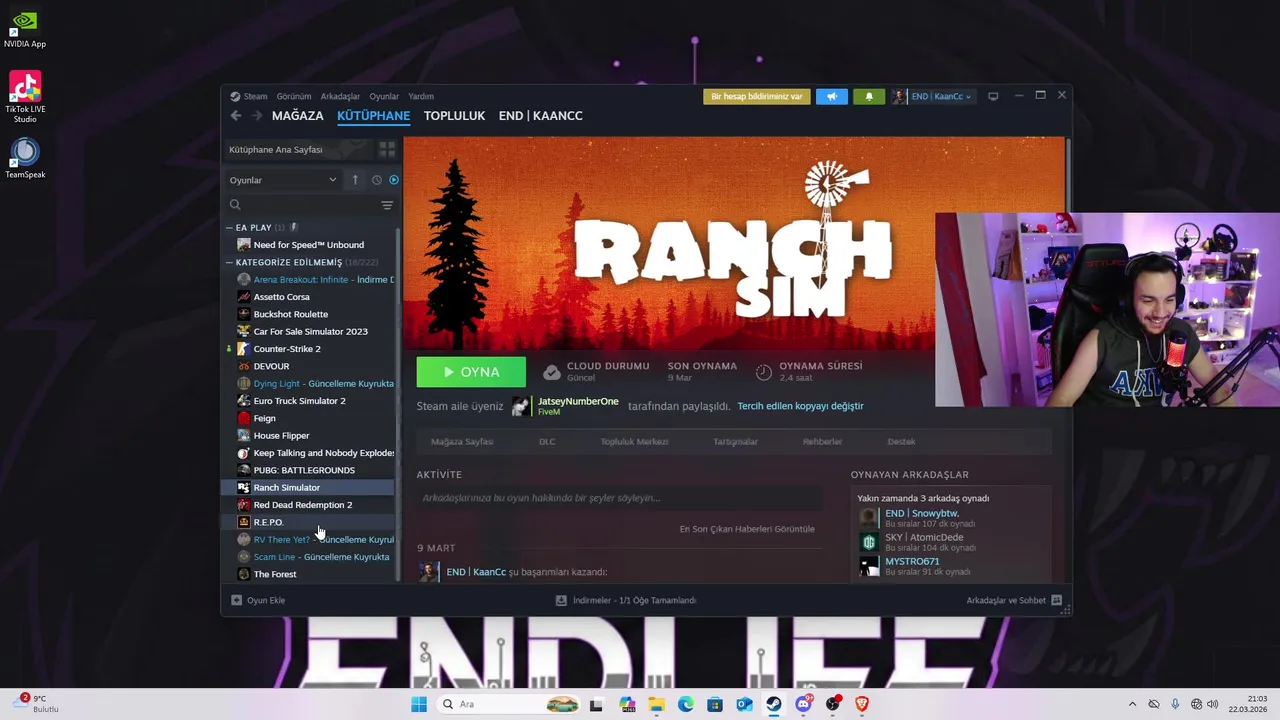The image size is (1280, 720).
Task: Open Arkadaşlar ve Sohbet chat panel
Action: (x=1014, y=600)
